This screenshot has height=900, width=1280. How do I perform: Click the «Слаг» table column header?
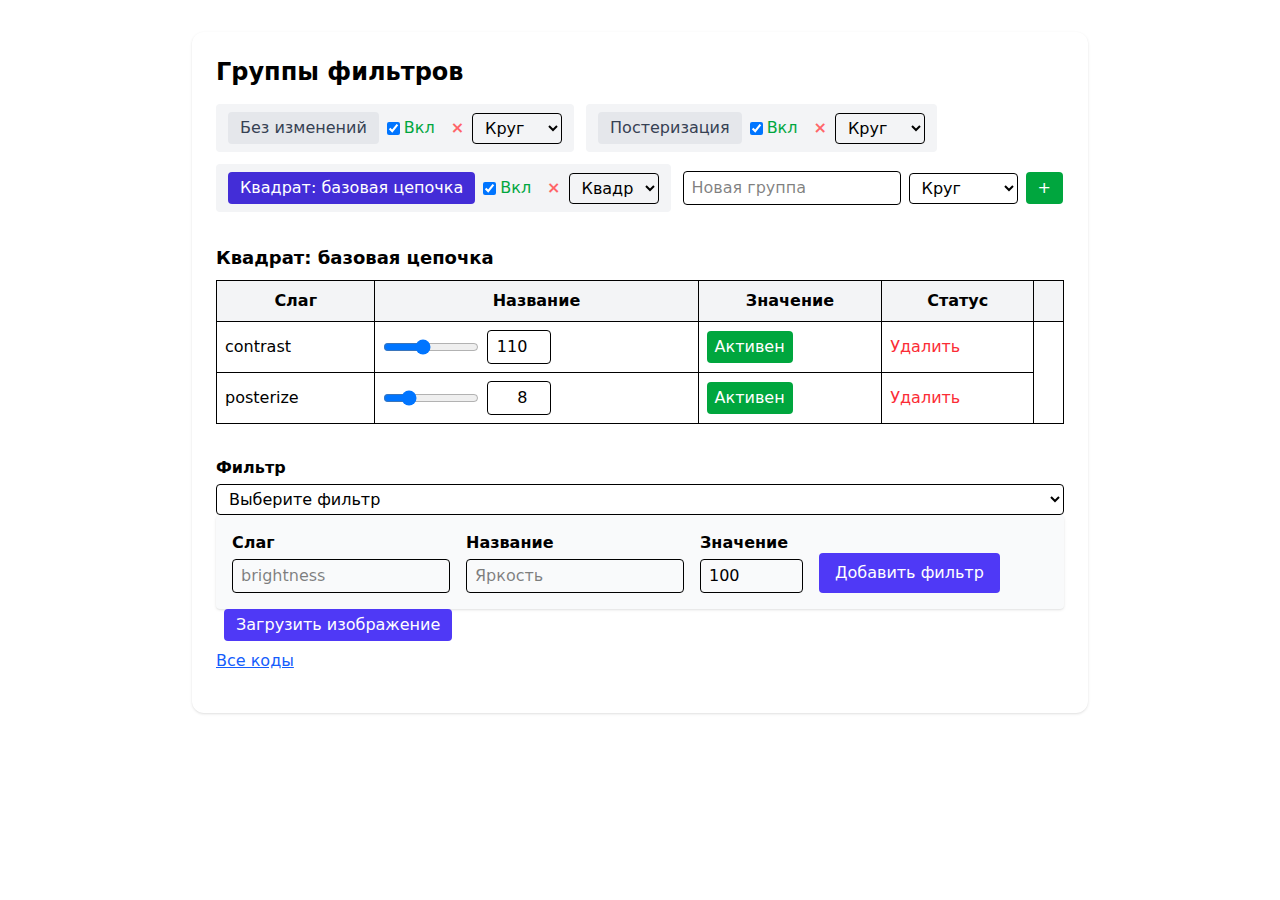[x=296, y=301]
